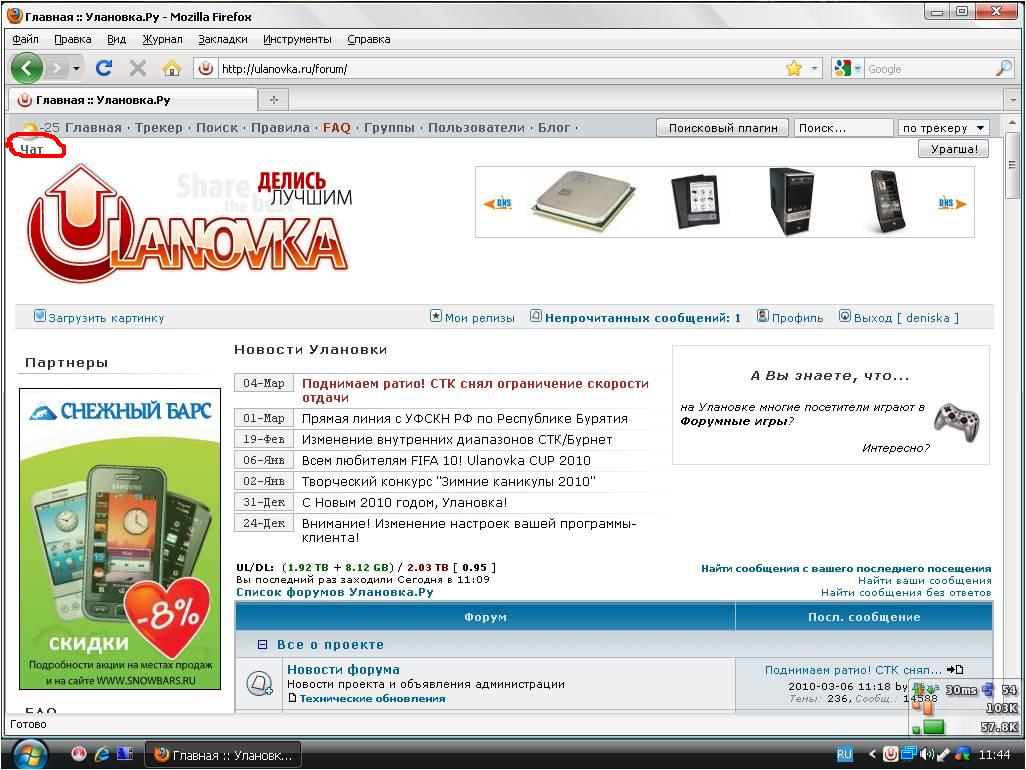Click the Stop loading X icon

click(x=137, y=68)
